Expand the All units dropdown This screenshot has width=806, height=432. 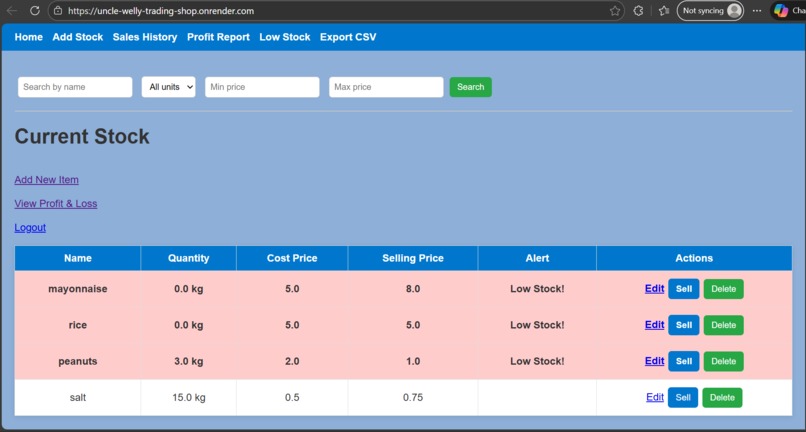[x=169, y=87]
